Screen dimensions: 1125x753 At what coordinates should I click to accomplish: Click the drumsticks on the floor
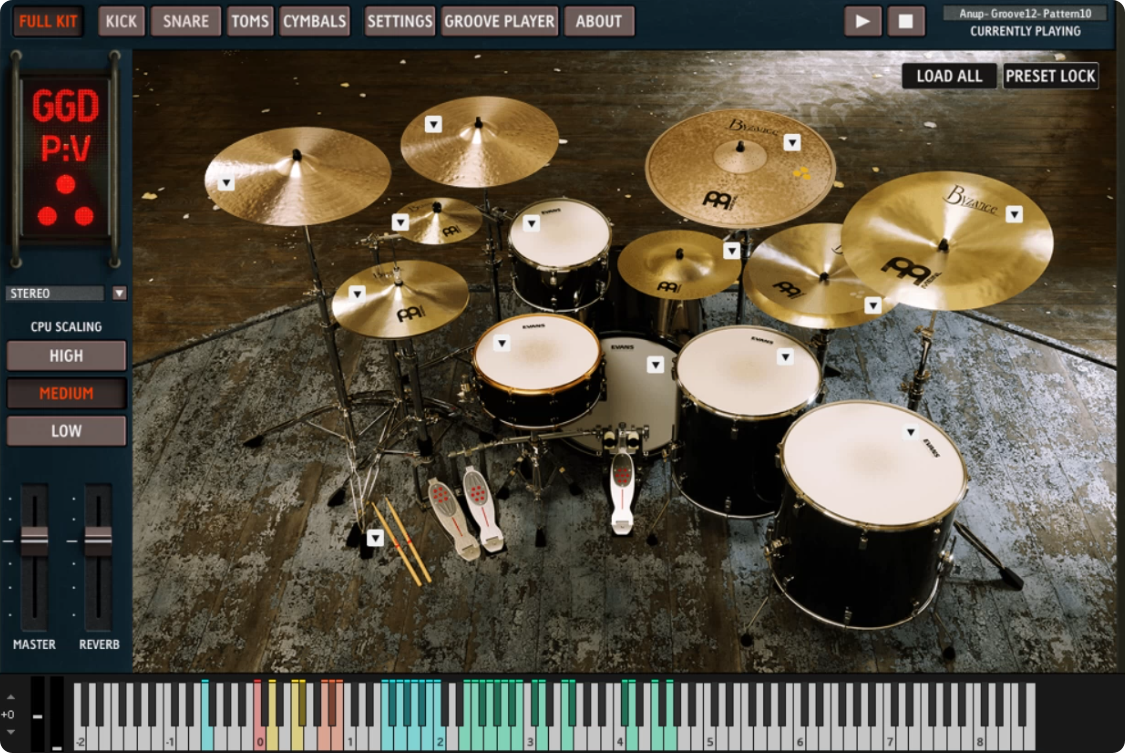click(400, 541)
